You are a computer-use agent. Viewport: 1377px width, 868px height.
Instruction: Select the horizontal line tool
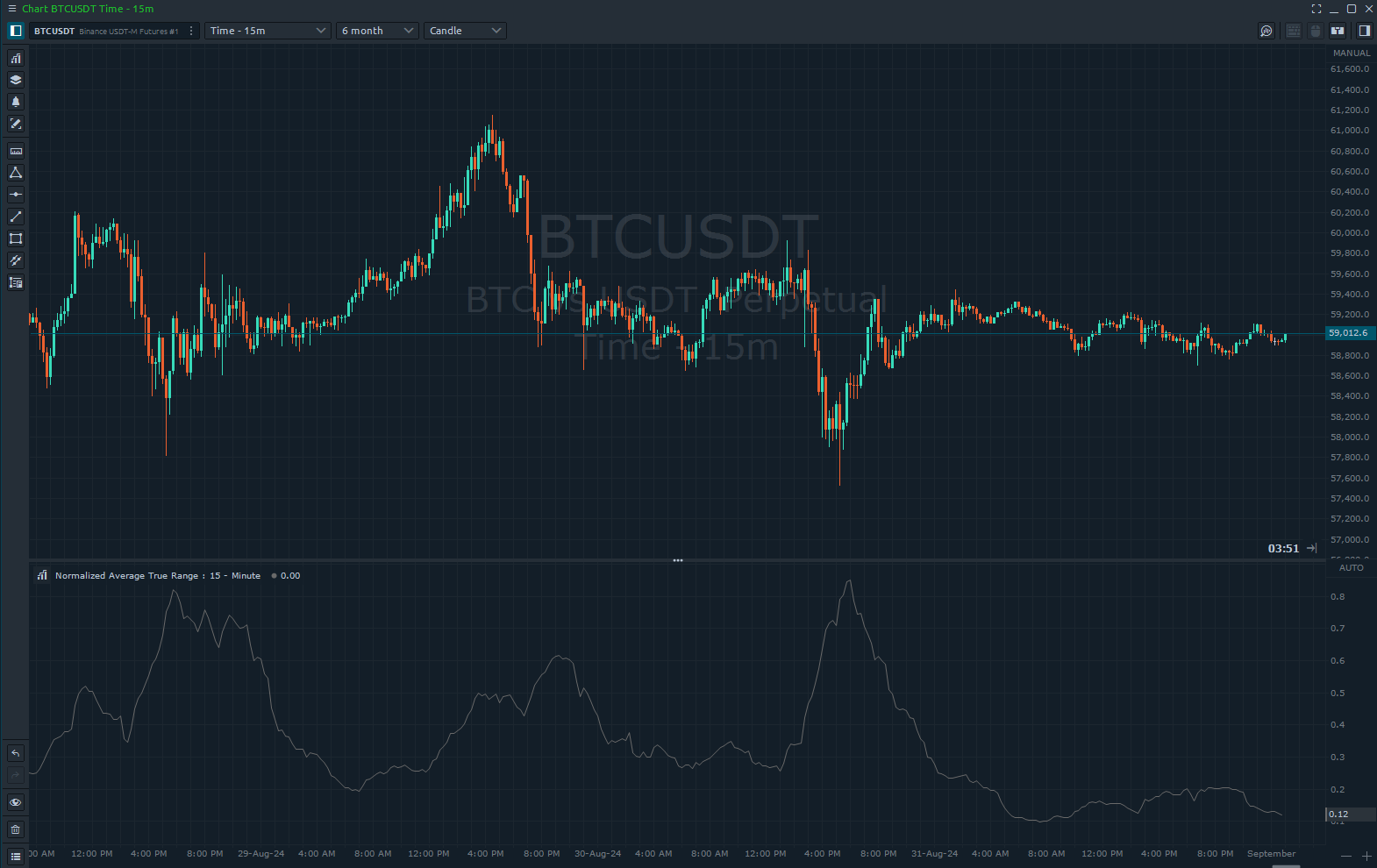coord(16,195)
